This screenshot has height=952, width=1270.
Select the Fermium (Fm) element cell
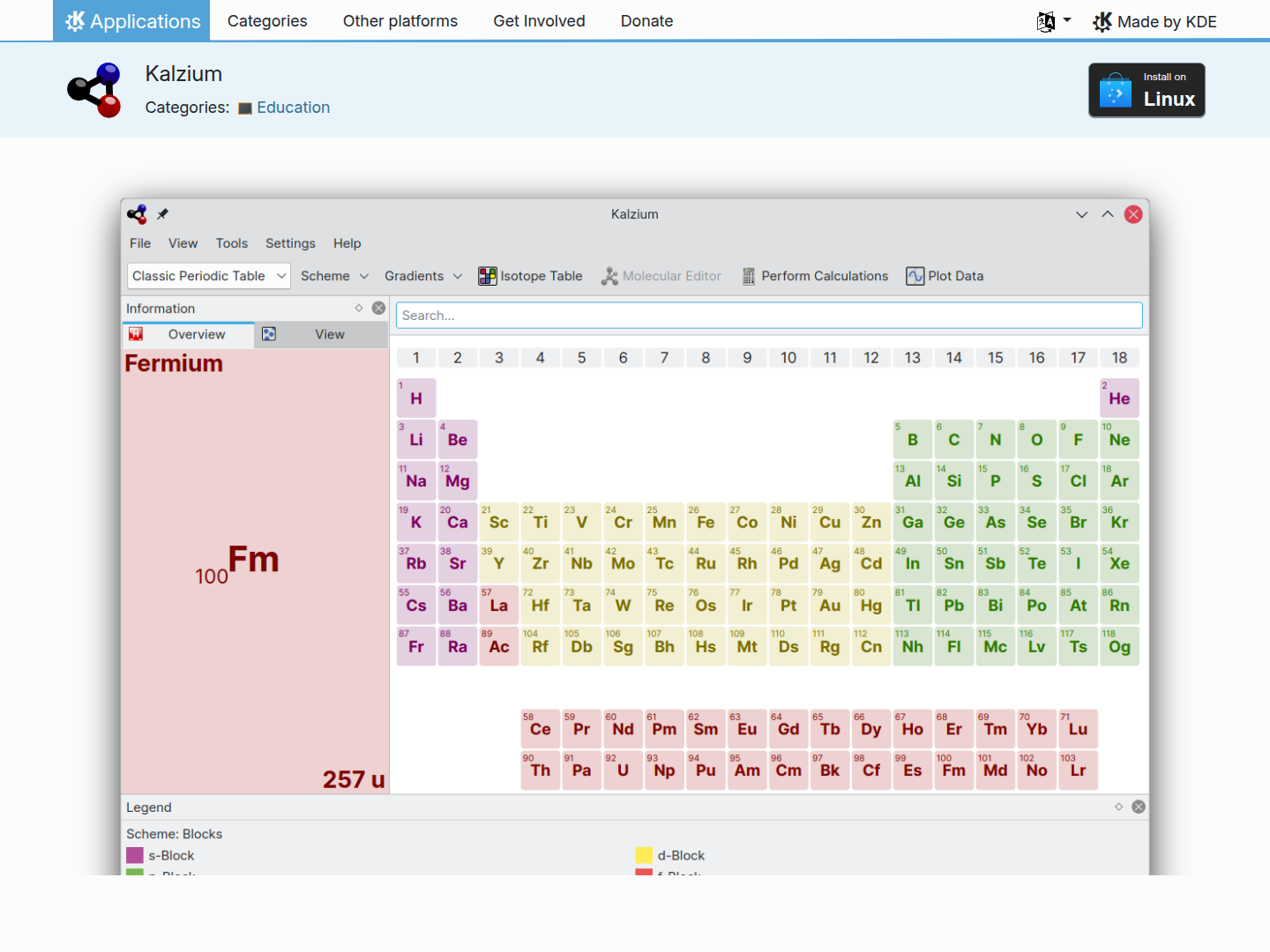tap(954, 770)
